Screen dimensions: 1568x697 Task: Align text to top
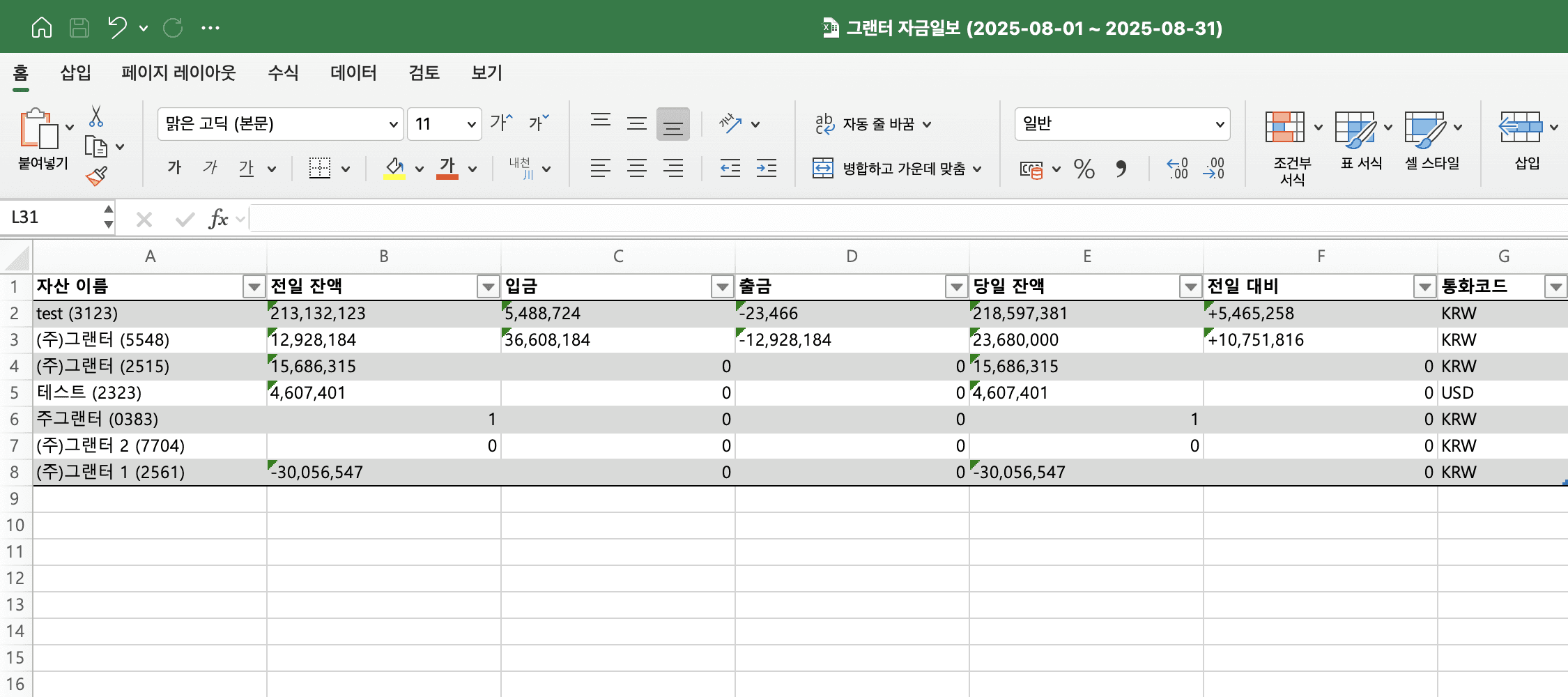[x=601, y=122]
